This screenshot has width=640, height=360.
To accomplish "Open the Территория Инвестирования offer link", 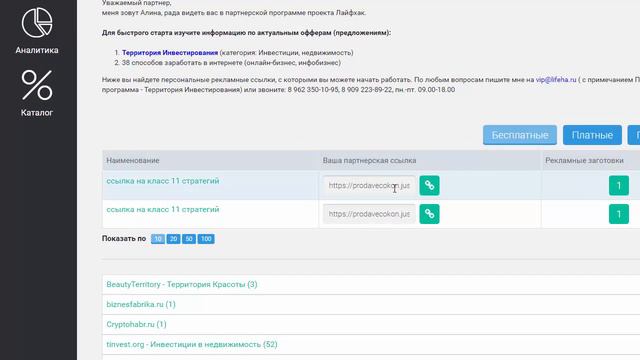I will tap(170, 53).
